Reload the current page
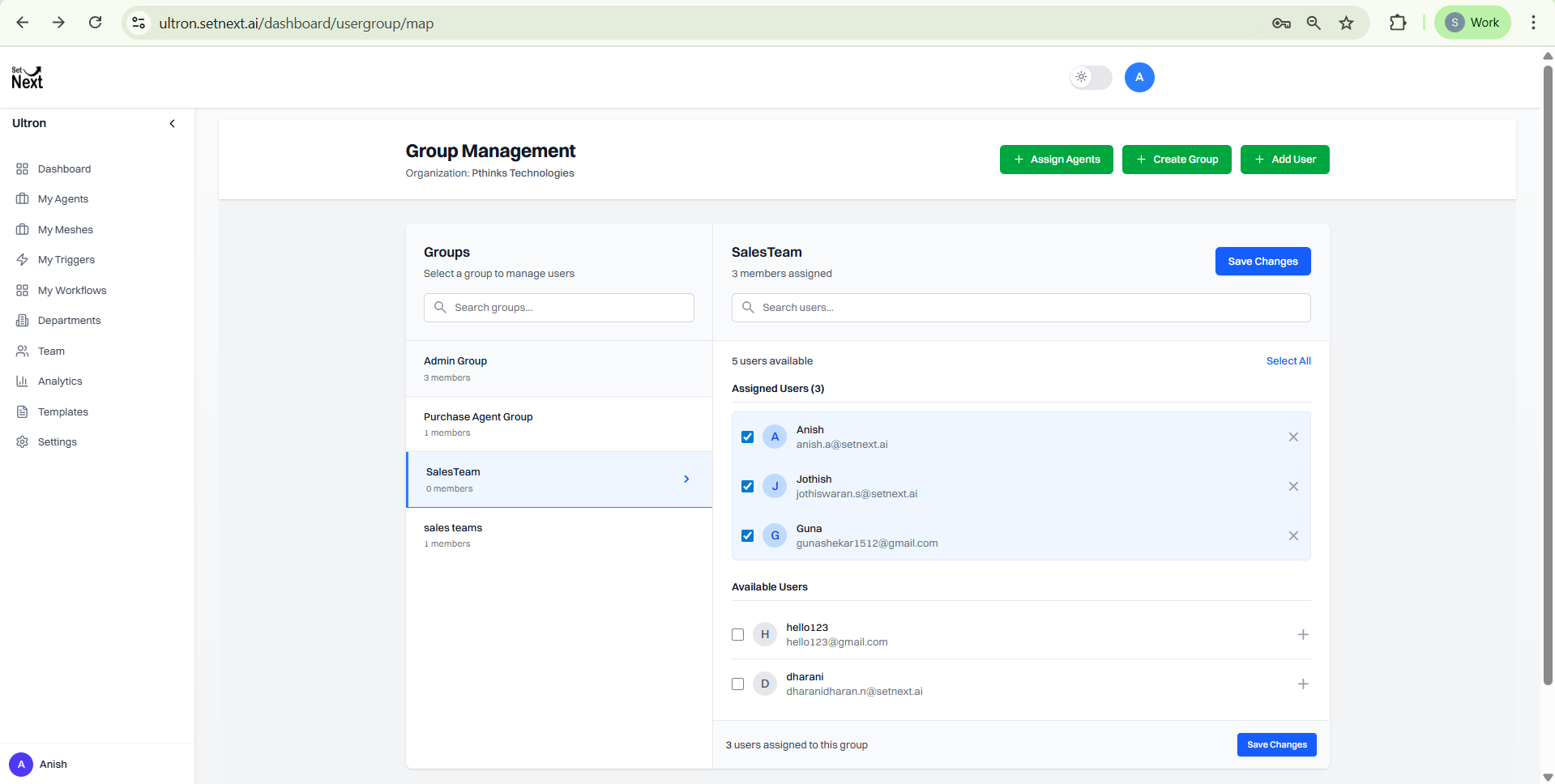Viewport: 1555px width, 784px height. [96, 23]
